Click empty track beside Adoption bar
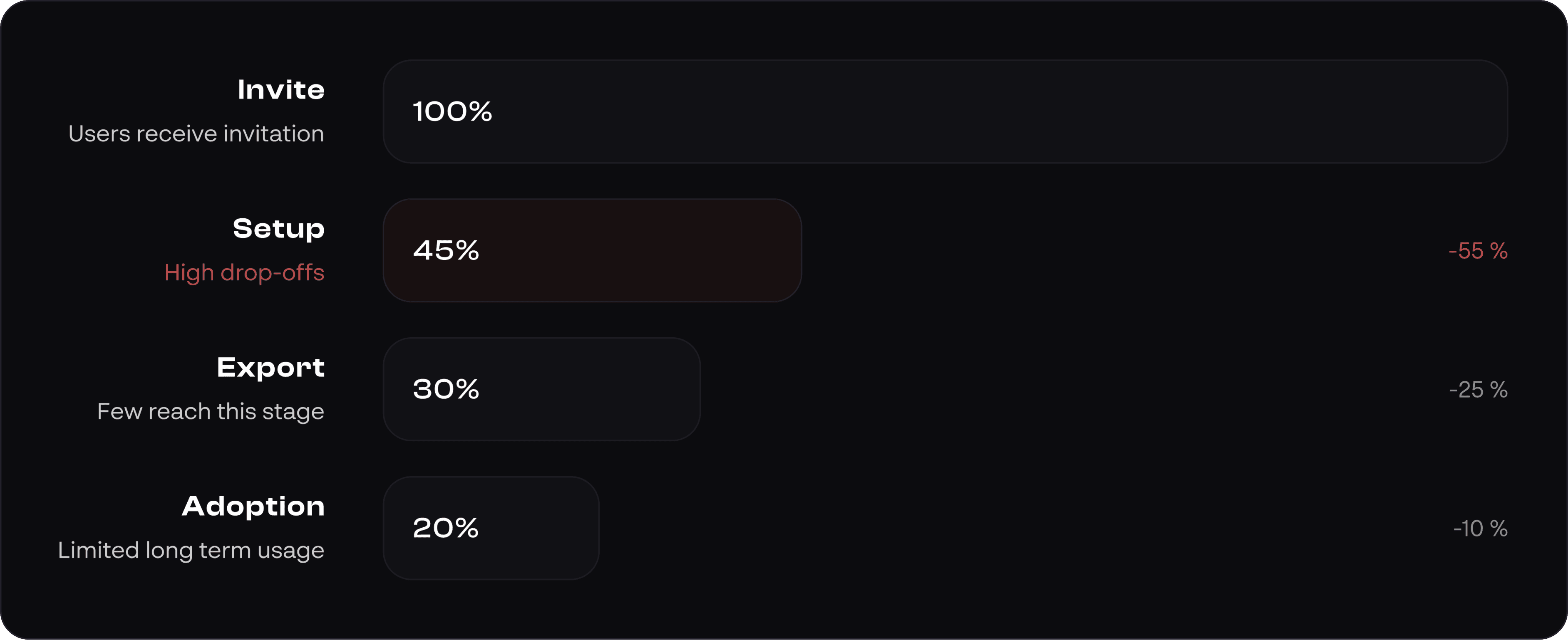Image resolution: width=1568 pixels, height=640 pixels. click(x=1022, y=527)
